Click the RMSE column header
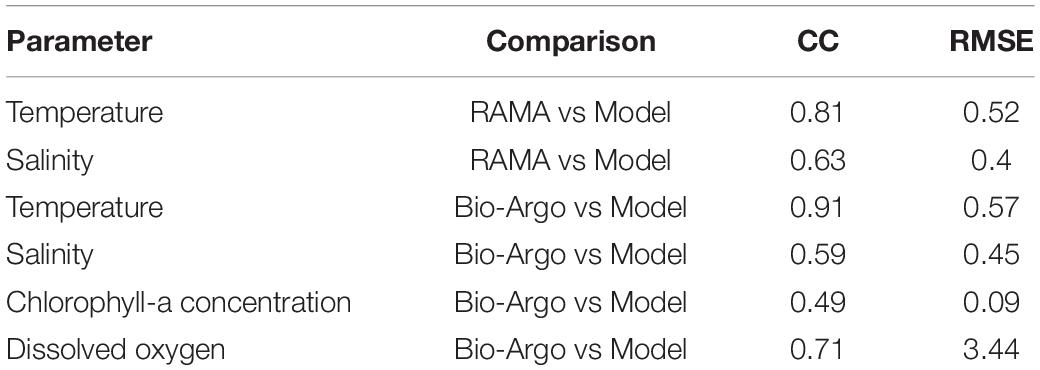Screen dimensions: 1040x370 (990, 42)
